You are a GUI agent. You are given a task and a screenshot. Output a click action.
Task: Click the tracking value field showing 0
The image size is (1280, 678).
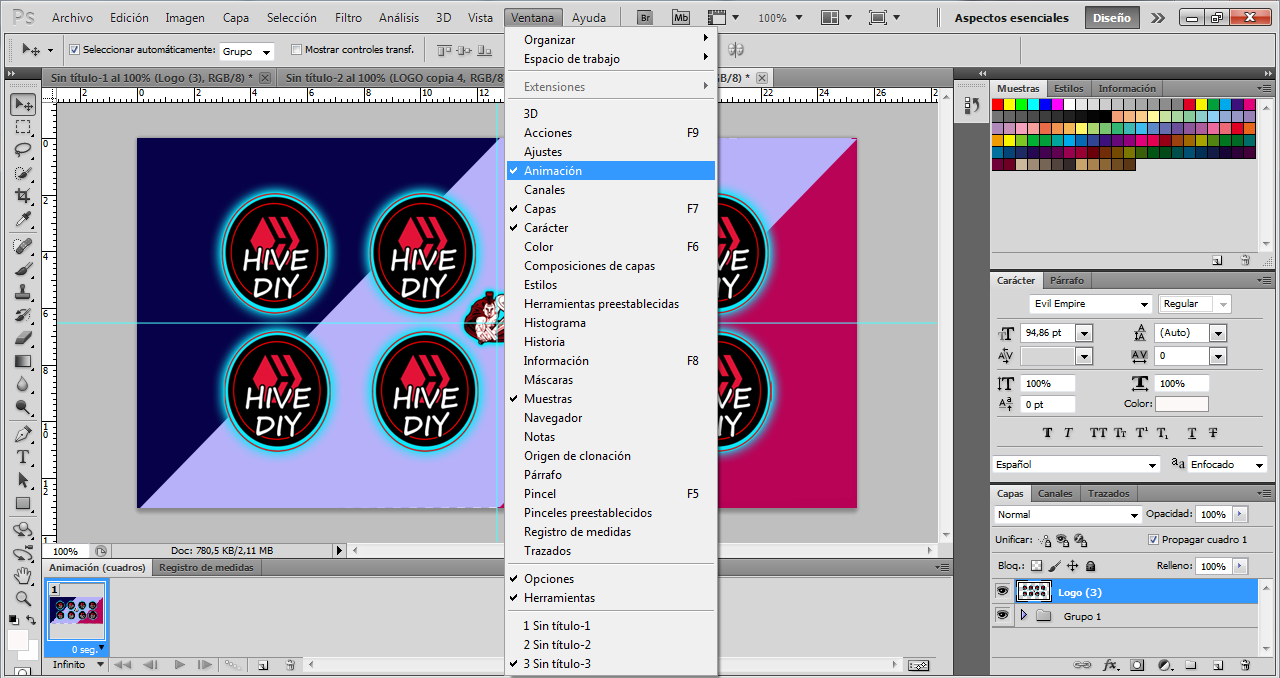click(x=1181, y=356)
